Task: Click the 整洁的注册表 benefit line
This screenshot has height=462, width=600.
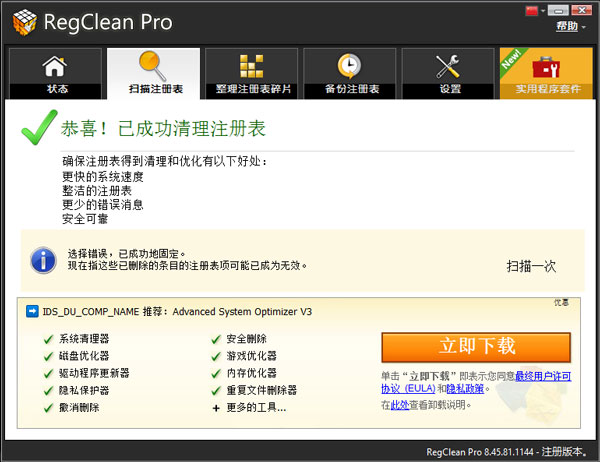Action: pyautogui.click(x=97, y=191)
